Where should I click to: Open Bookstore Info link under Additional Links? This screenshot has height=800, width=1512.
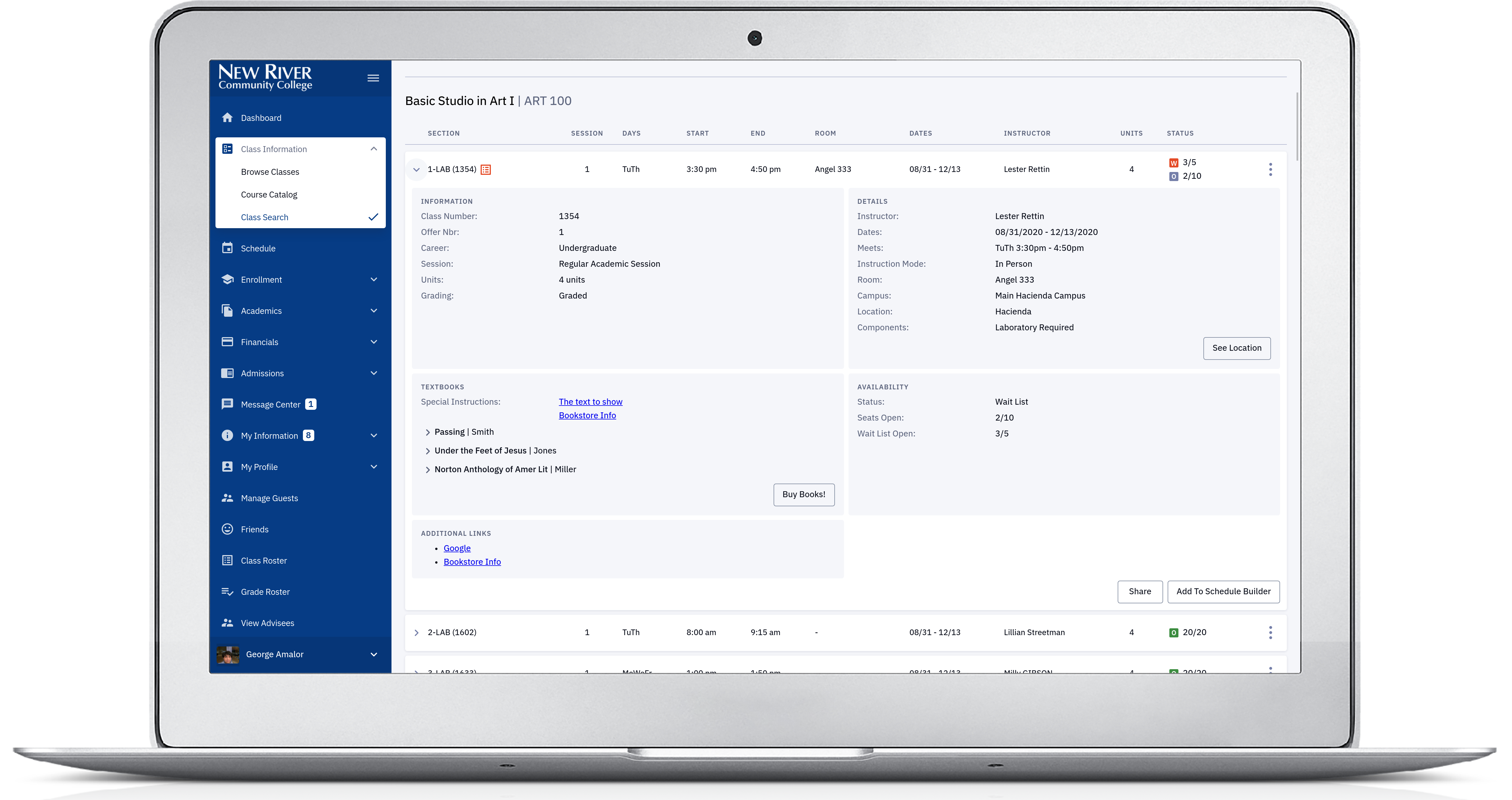[x=472, y=562]
